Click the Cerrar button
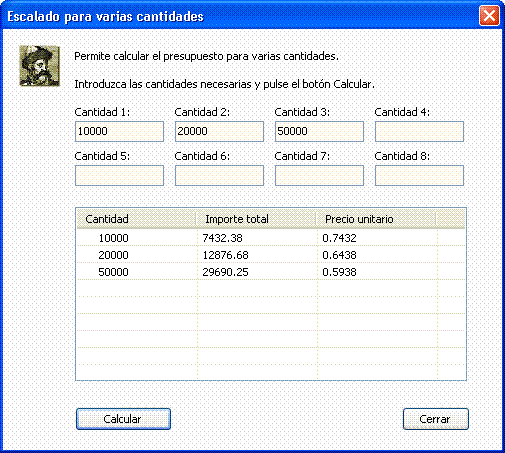The width and height of the screenshot is (505, 453). tap(436, 419)
